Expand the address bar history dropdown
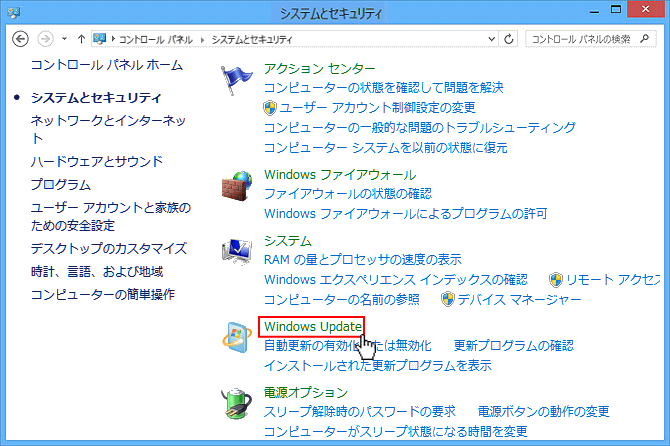This screenshot has height=446, width=670. 491,39
